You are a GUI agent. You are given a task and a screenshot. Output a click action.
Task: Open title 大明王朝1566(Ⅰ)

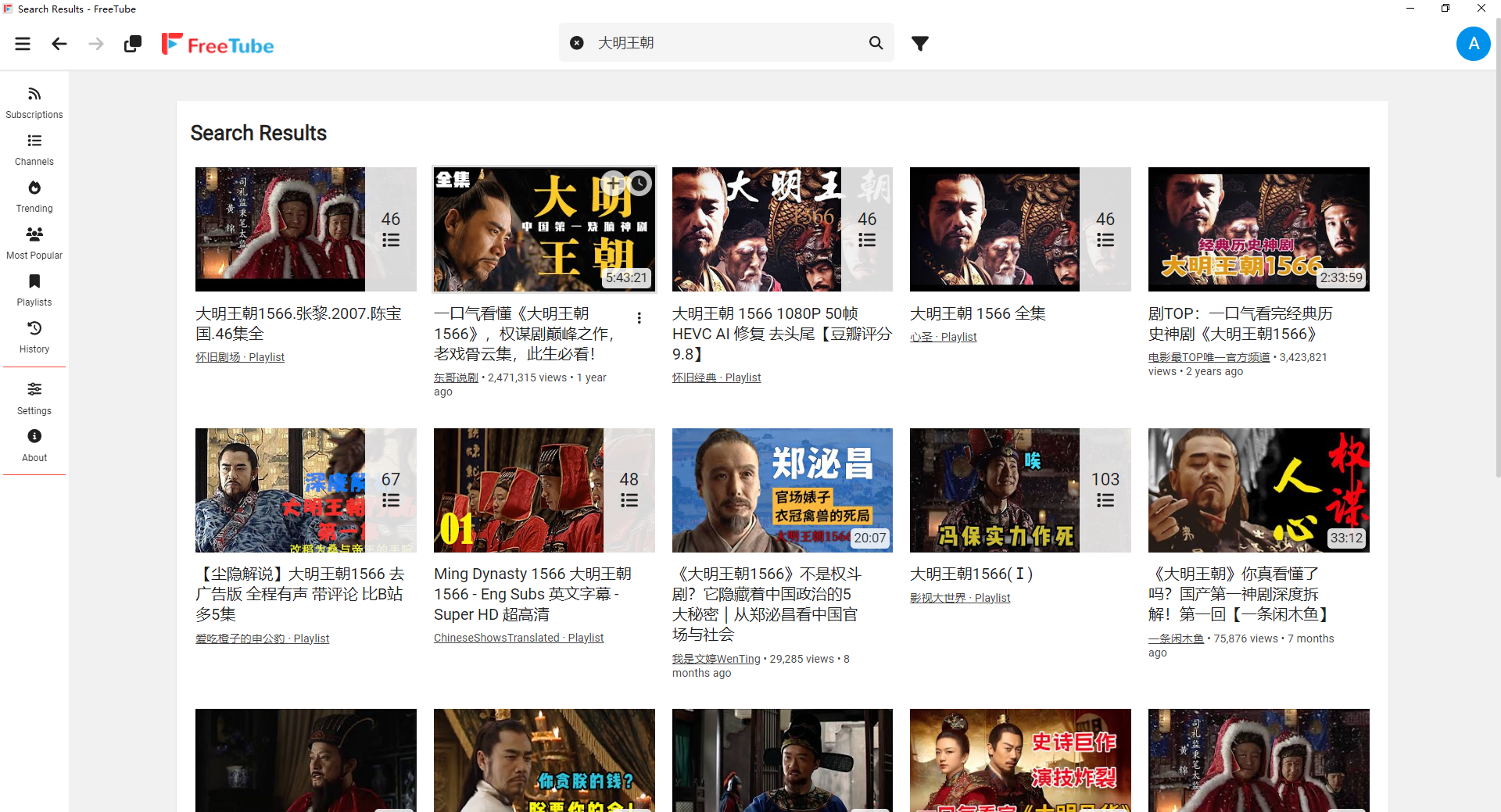(972, 574)
